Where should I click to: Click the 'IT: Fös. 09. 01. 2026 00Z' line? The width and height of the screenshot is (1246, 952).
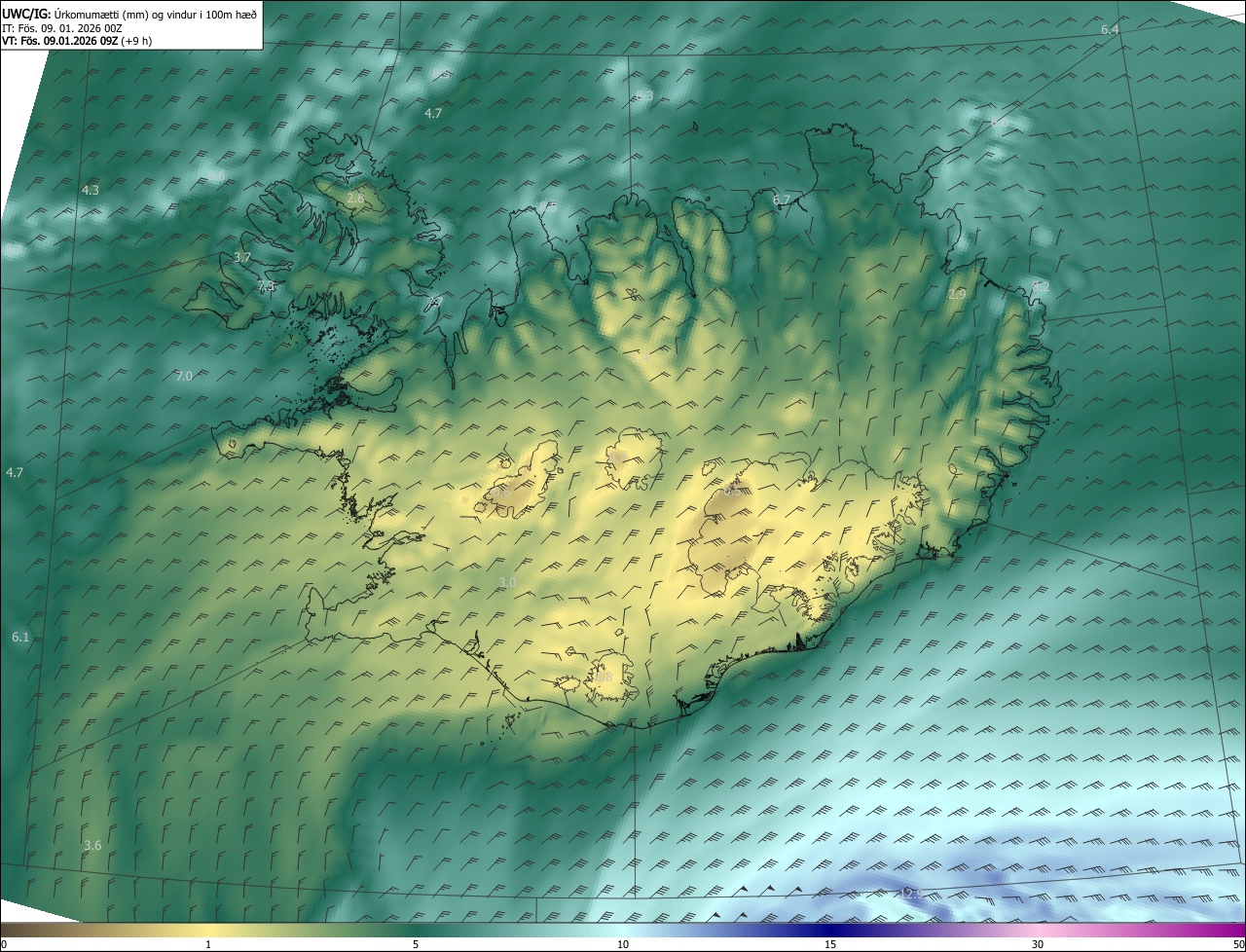[62, 28]
